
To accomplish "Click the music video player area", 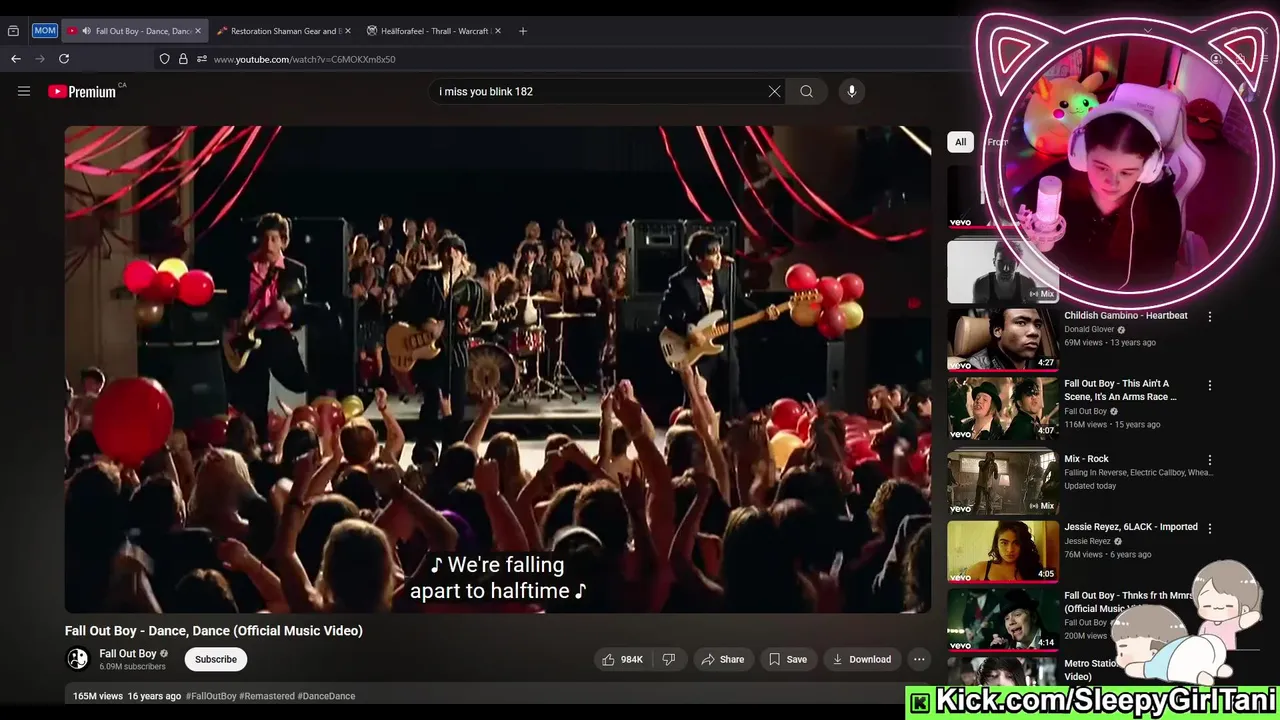I will pyautogui.click(x=498, y=369).
